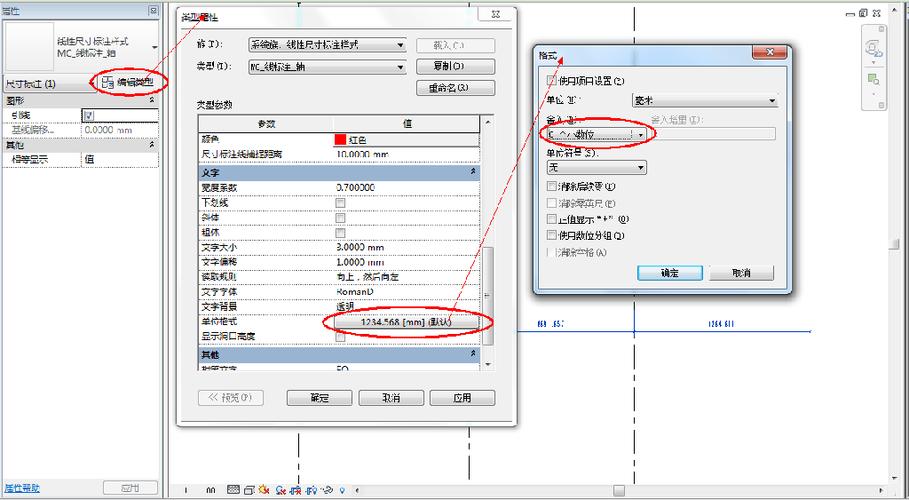Close the 格式 Format dialog
The image size is (909, 500).
[x=770, y=52]
